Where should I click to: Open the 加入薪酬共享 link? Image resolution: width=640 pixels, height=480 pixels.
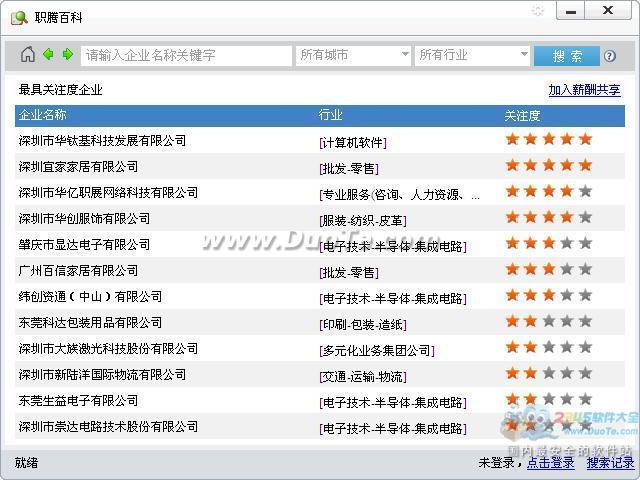click(583, 90)
